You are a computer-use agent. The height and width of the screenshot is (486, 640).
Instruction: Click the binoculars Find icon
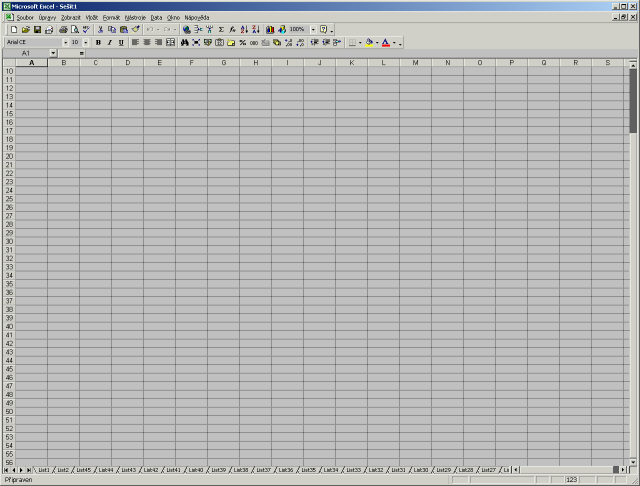185,43
